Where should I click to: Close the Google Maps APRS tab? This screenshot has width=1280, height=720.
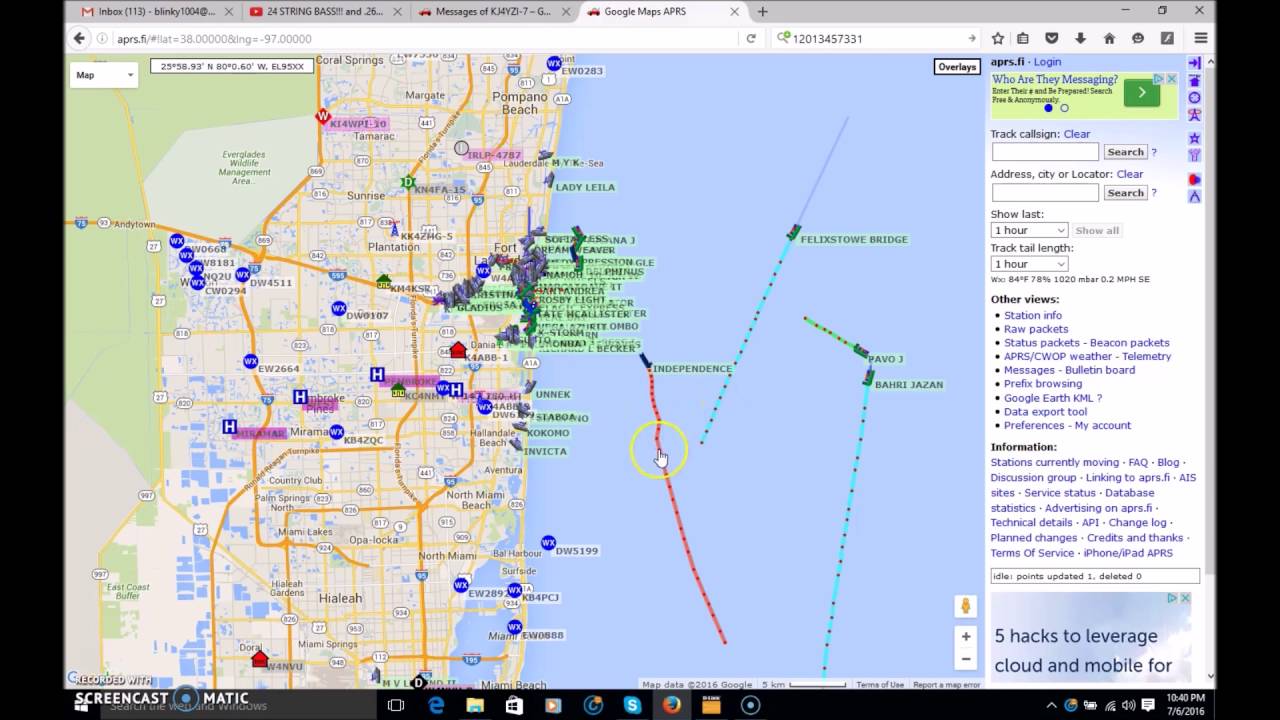pos(735,12)
